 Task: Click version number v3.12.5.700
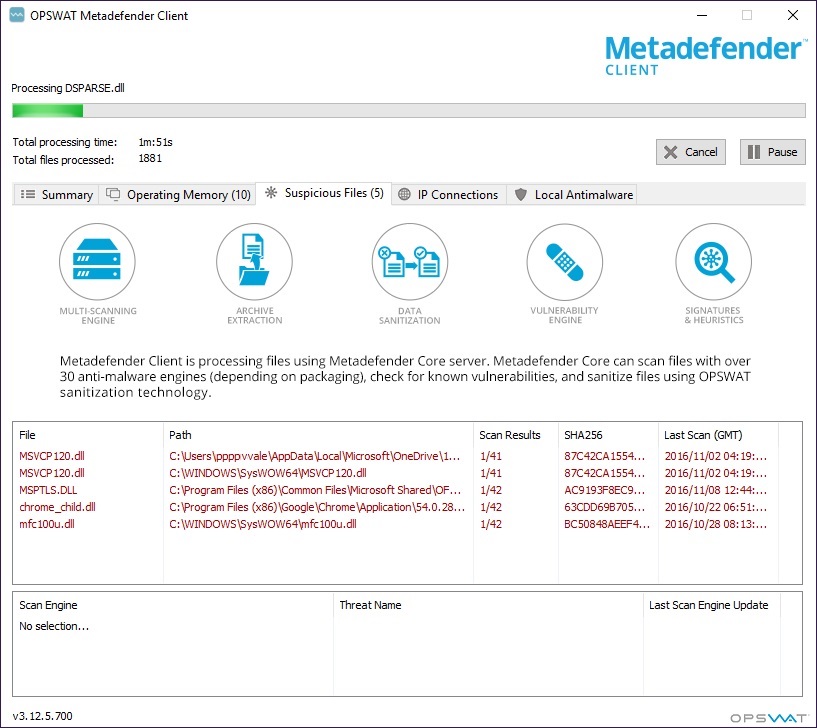tap(43, 716)
